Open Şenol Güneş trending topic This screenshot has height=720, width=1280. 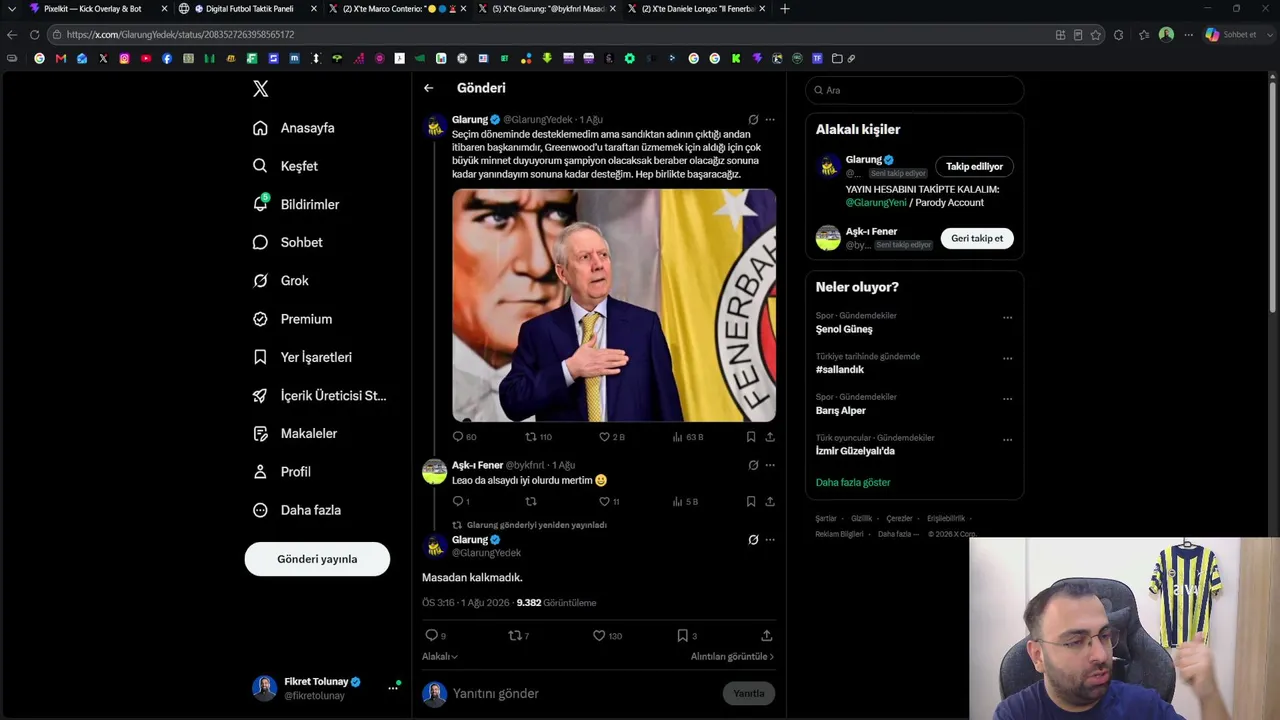(844, 329)
